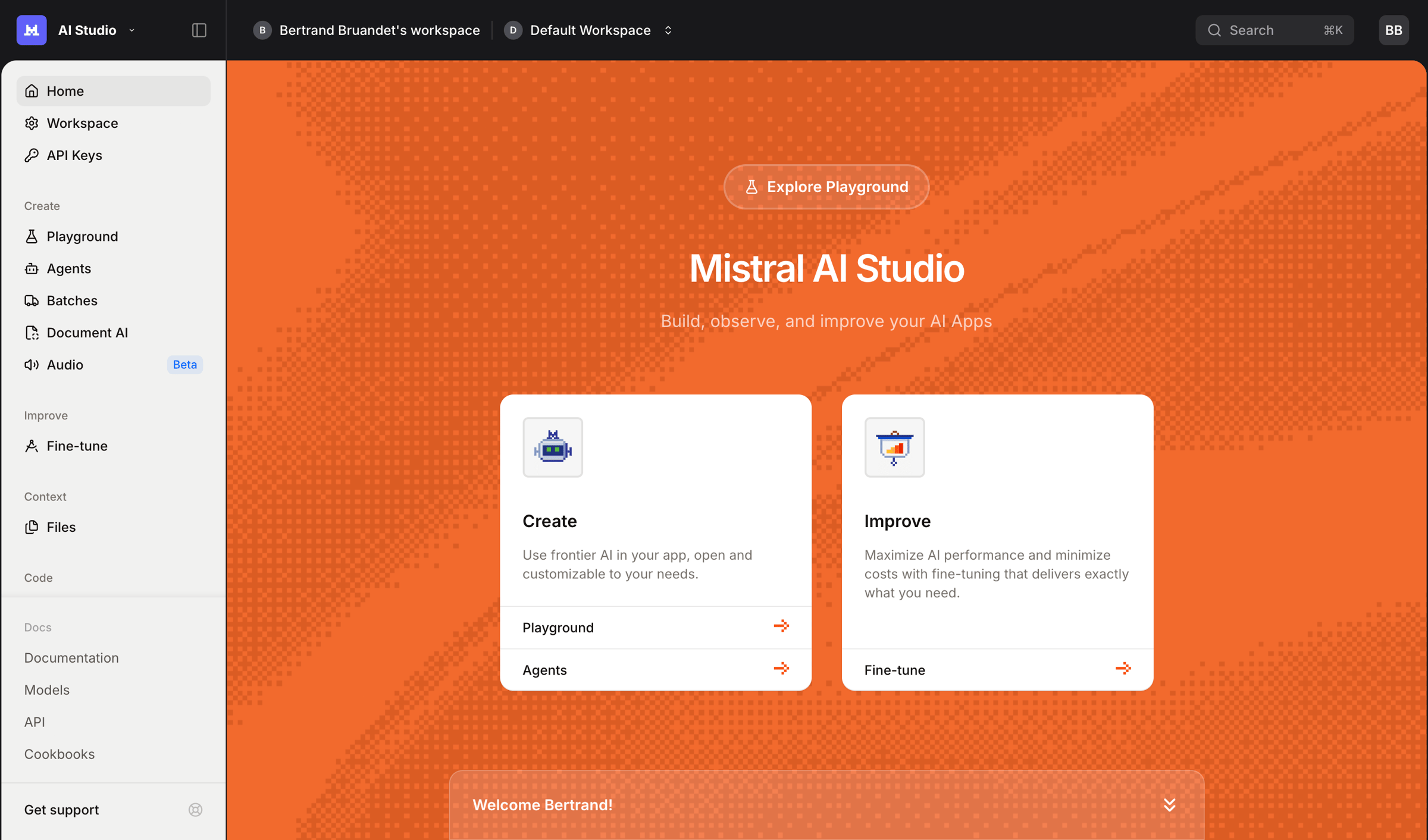
Task: Click the Improve card heading
Action: pos(897,521)
